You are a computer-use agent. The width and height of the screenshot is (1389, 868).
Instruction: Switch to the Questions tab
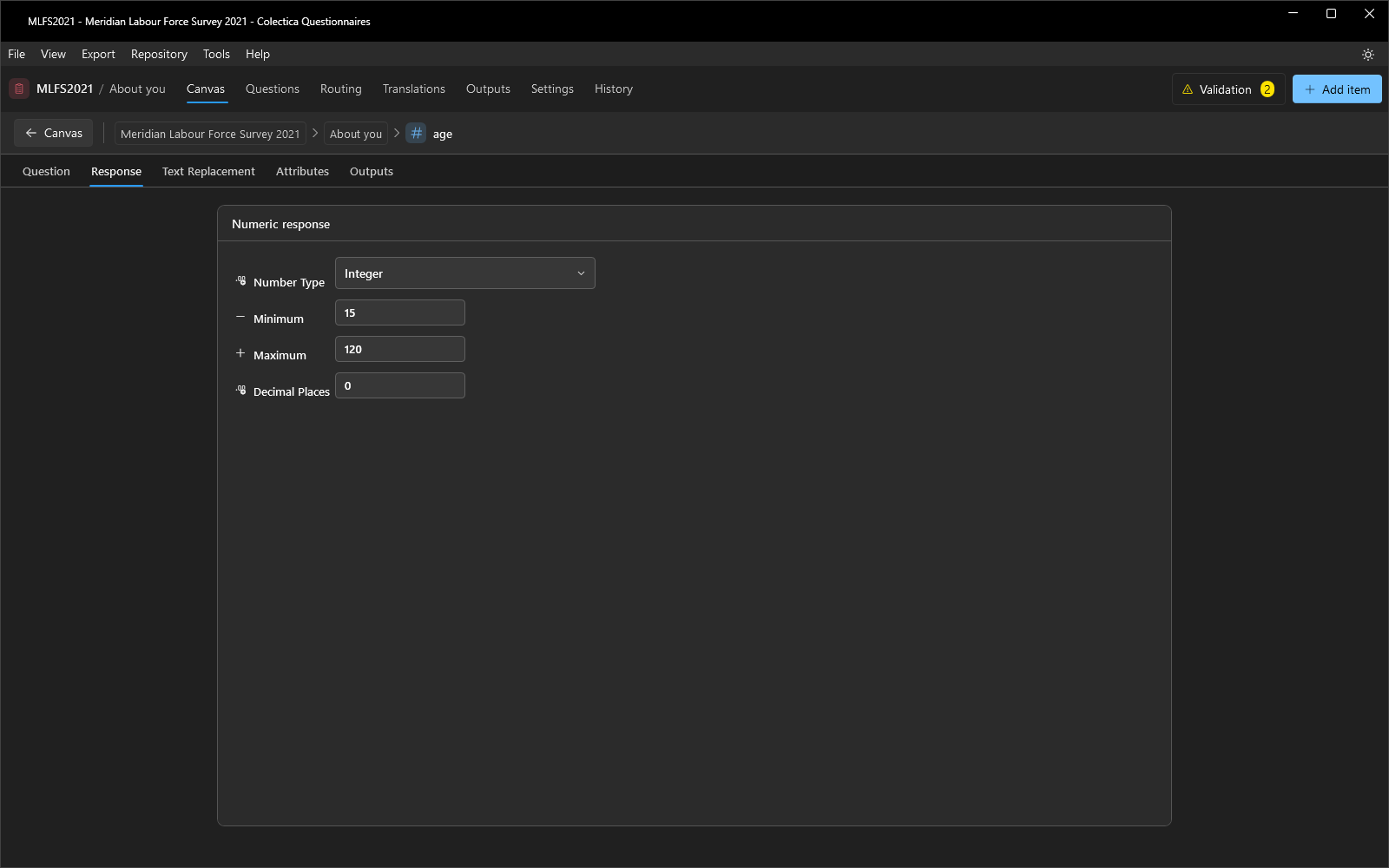click(273, 89)
